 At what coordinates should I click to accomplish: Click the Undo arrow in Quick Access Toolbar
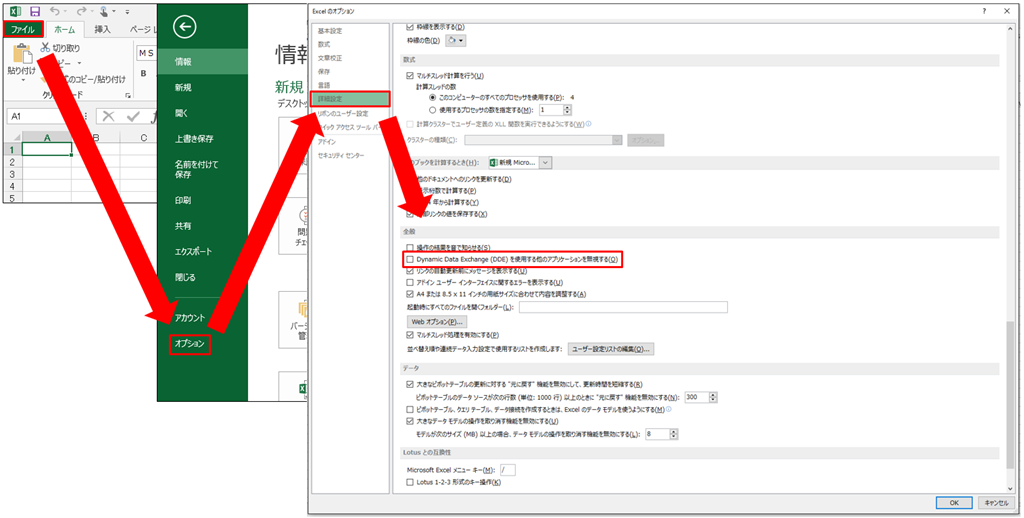click(55, 11)
